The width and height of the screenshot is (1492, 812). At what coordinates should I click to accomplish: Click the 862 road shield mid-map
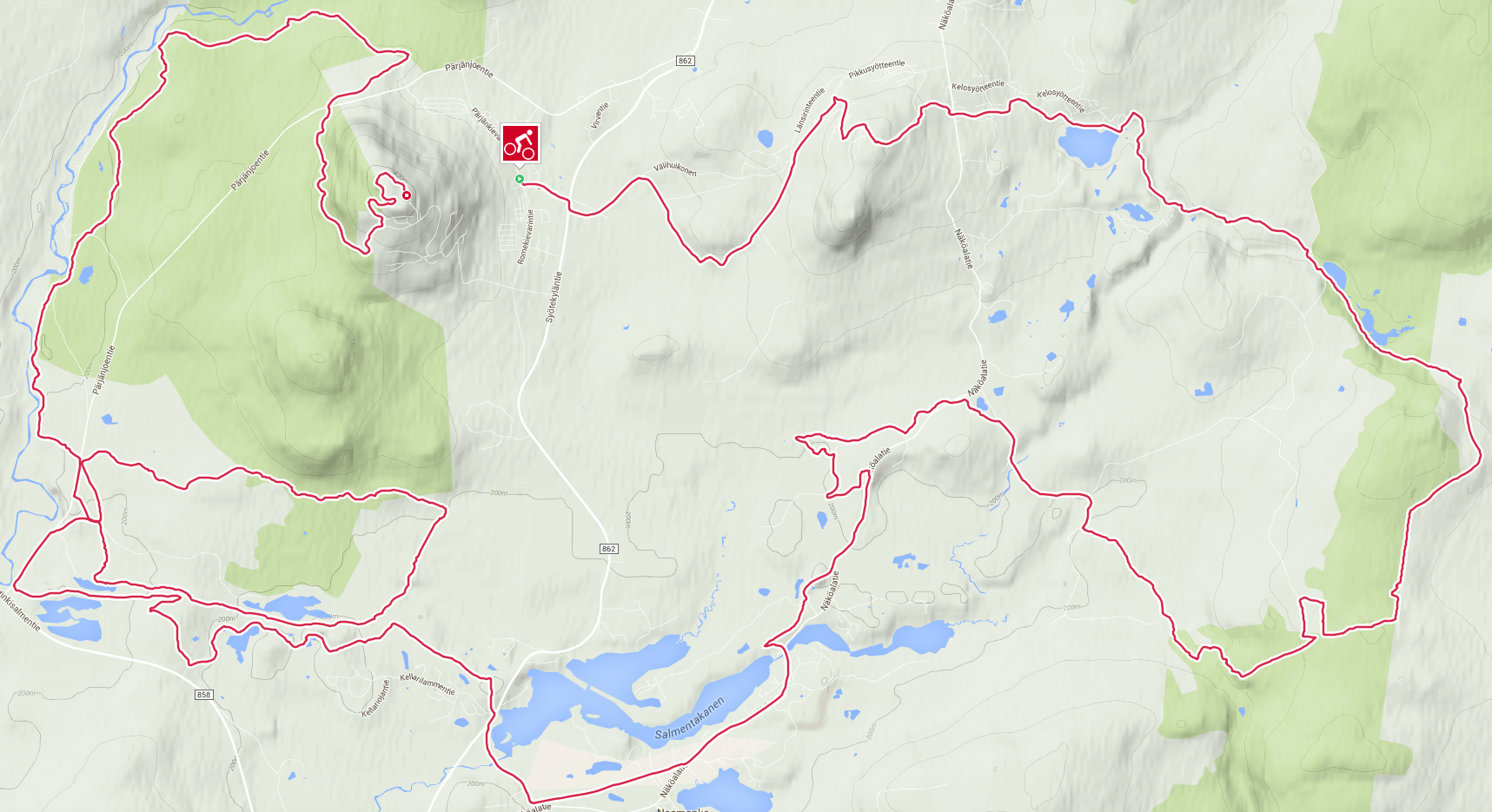pos(608,549)
